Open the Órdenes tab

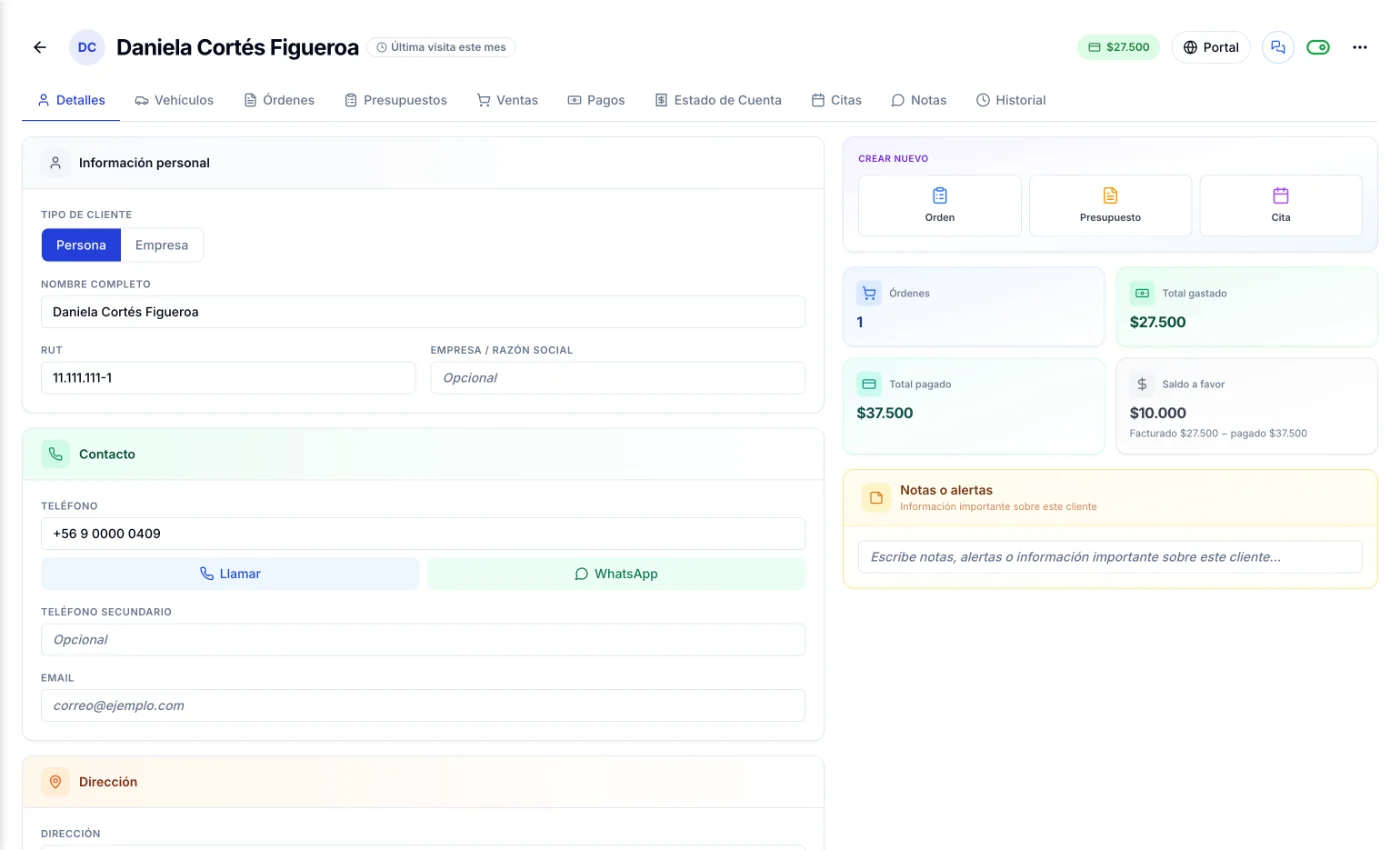pyautogui.click(x=279, y=100)
